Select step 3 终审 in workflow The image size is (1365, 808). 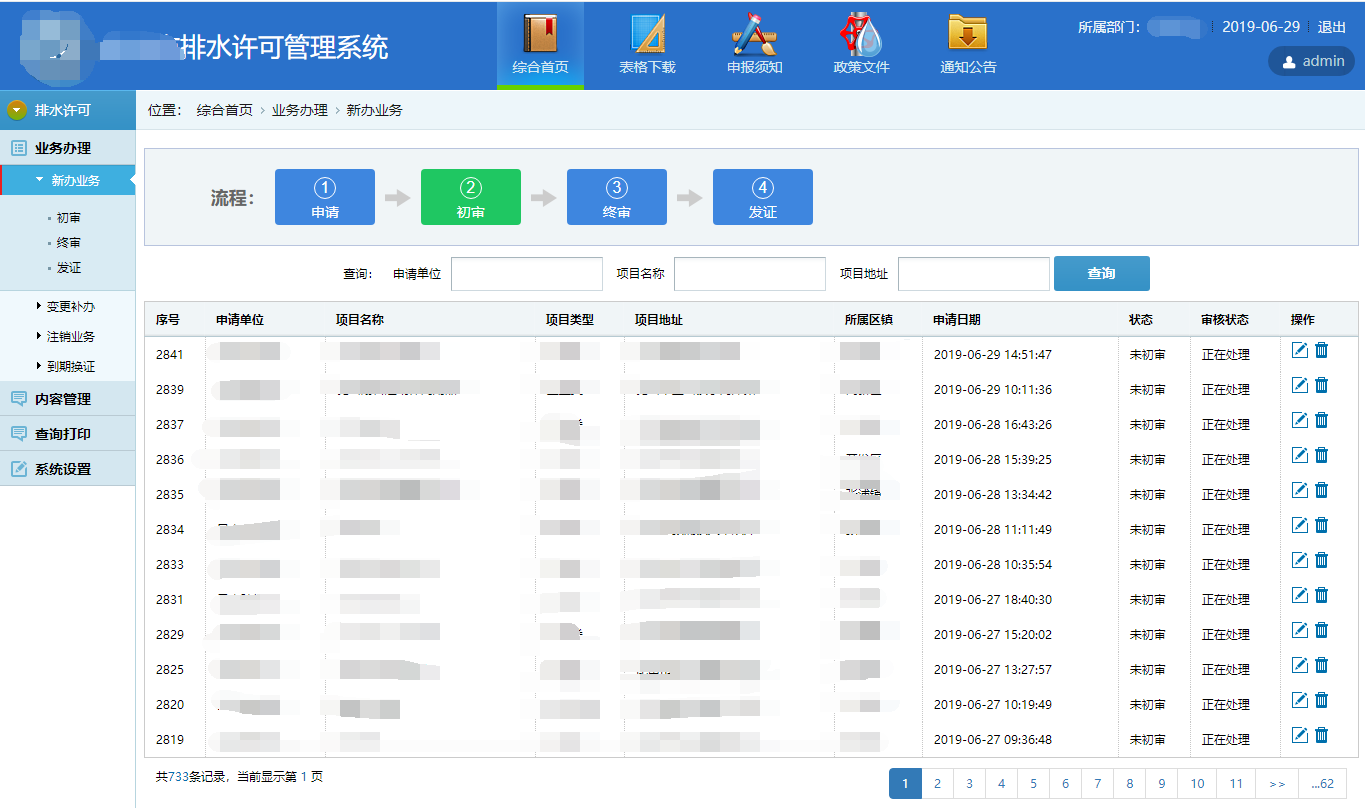[616, 197]
